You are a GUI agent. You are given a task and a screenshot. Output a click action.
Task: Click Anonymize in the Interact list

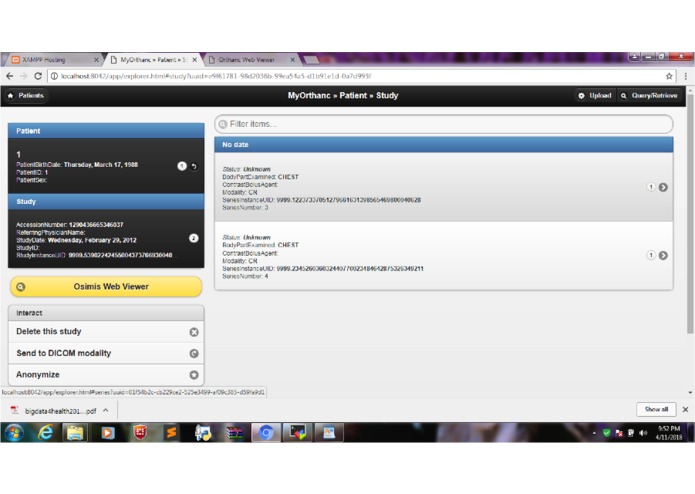tap(106, 375)
